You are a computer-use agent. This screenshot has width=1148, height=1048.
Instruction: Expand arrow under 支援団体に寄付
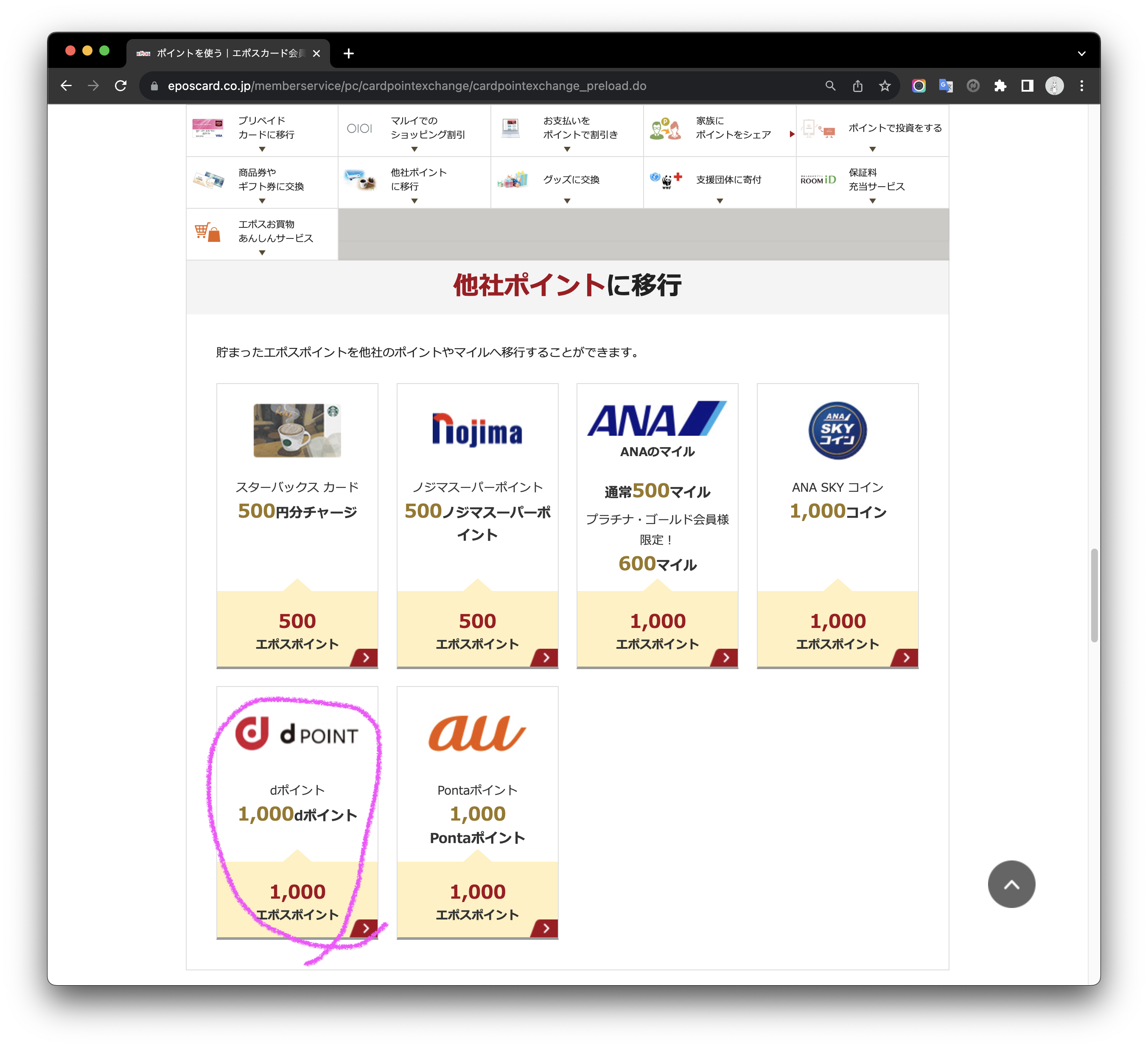coord(720,201)
